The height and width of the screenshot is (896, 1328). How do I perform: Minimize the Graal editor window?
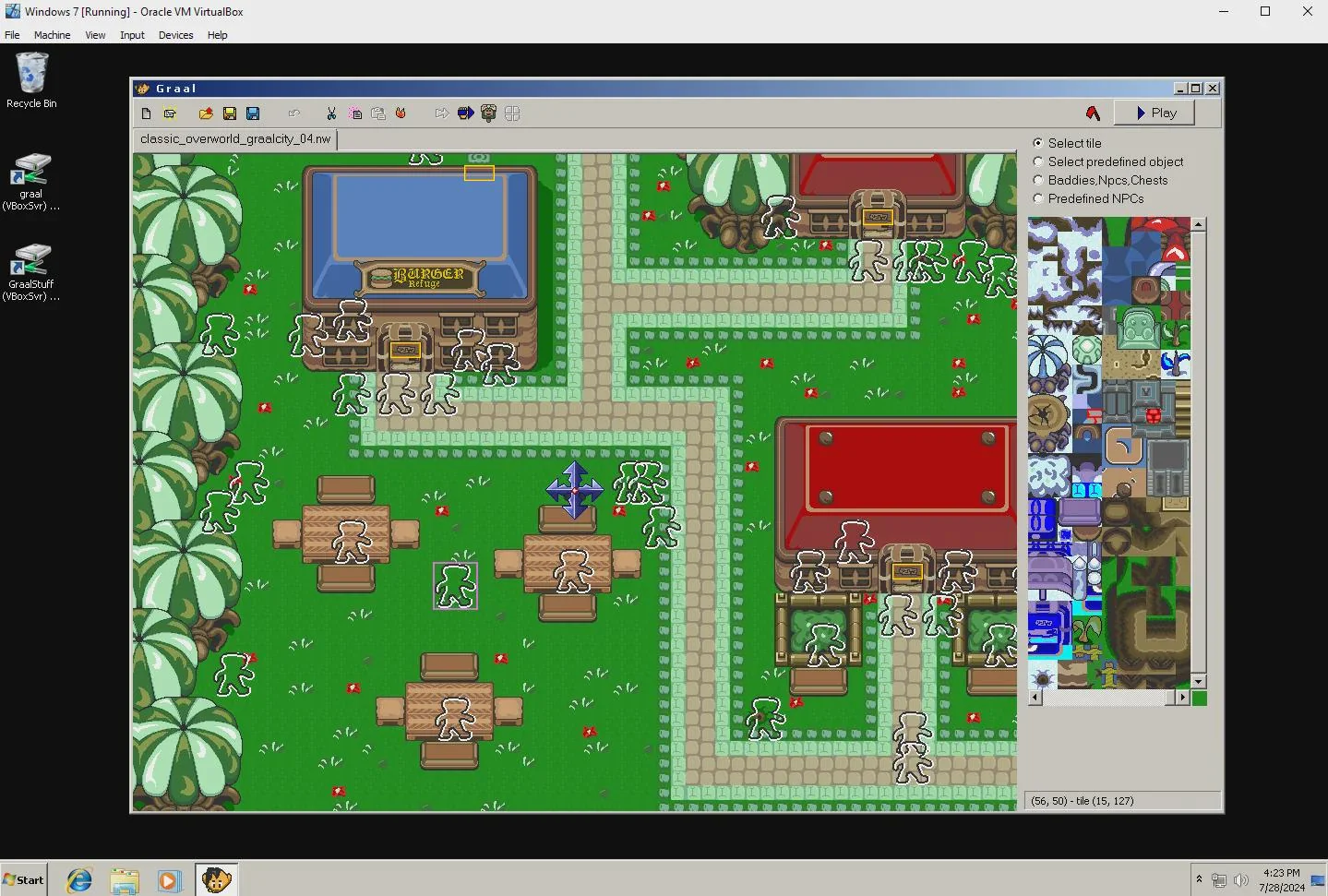click(1180, 89)
